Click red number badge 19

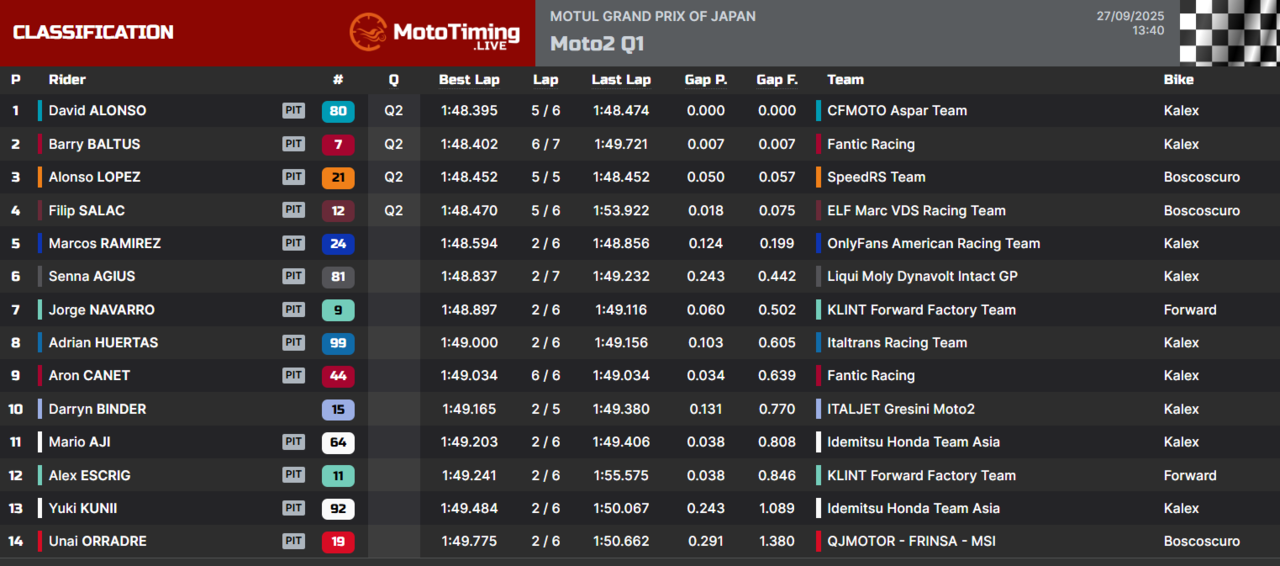[338, 541]
